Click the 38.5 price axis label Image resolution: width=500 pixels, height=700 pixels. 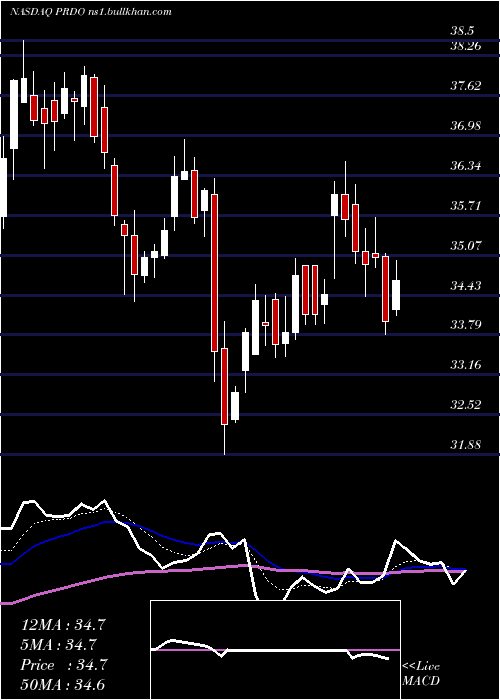pyautogui.click(x=462, y=31)
